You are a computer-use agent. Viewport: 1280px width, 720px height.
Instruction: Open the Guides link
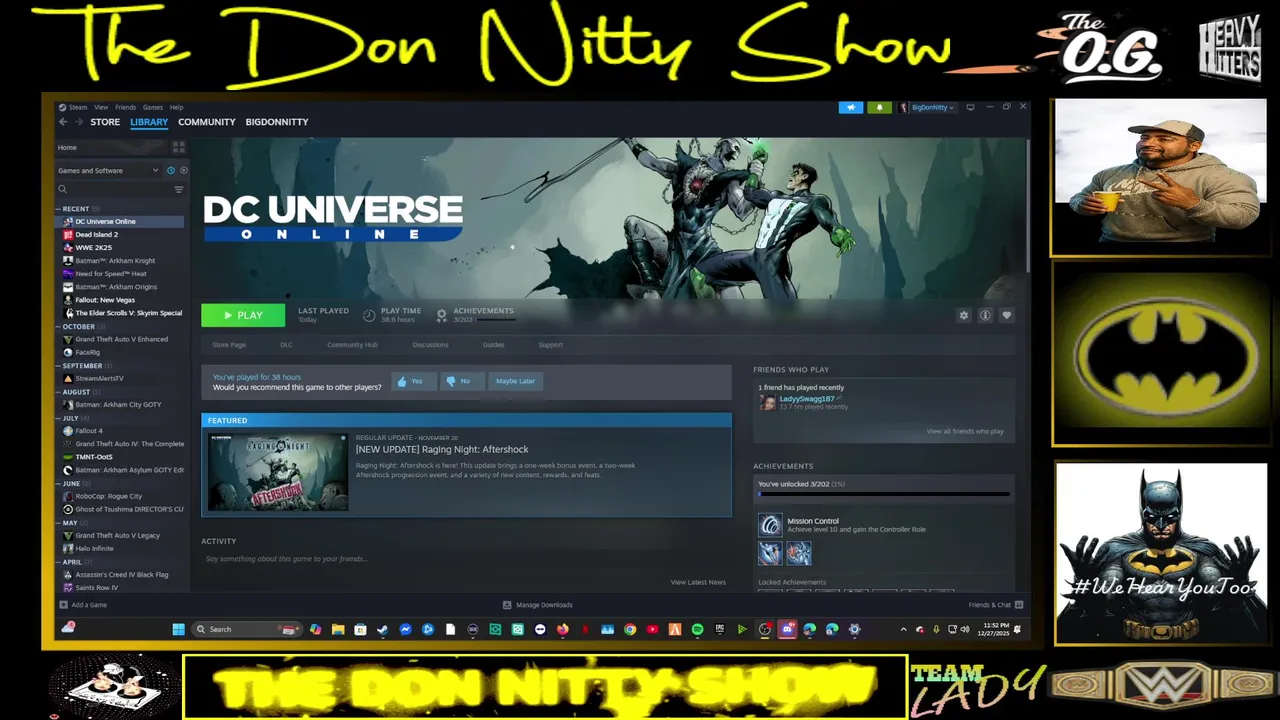pos(494,345)
